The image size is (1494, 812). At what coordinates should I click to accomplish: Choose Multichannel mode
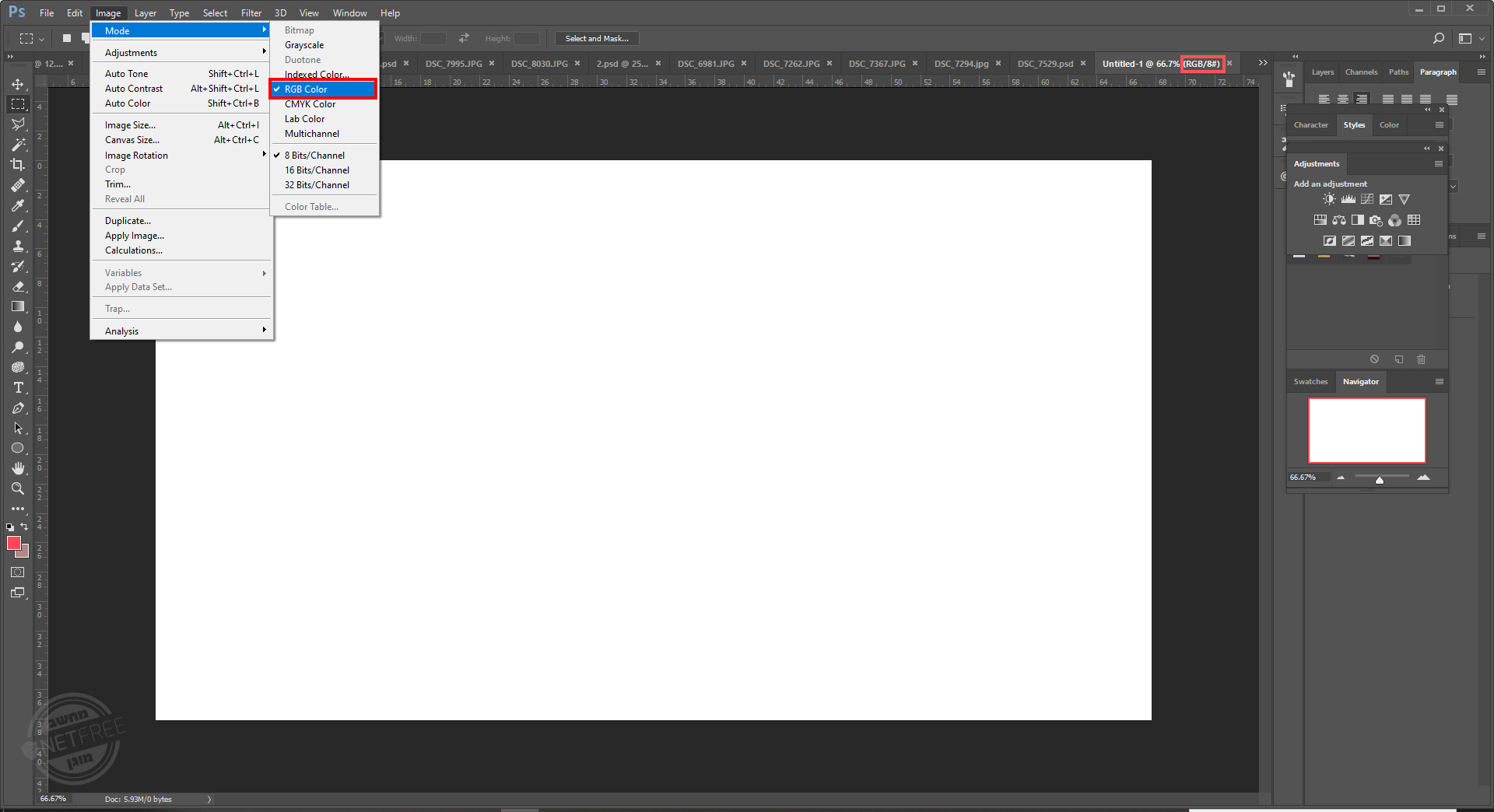(x=324, y=134)
